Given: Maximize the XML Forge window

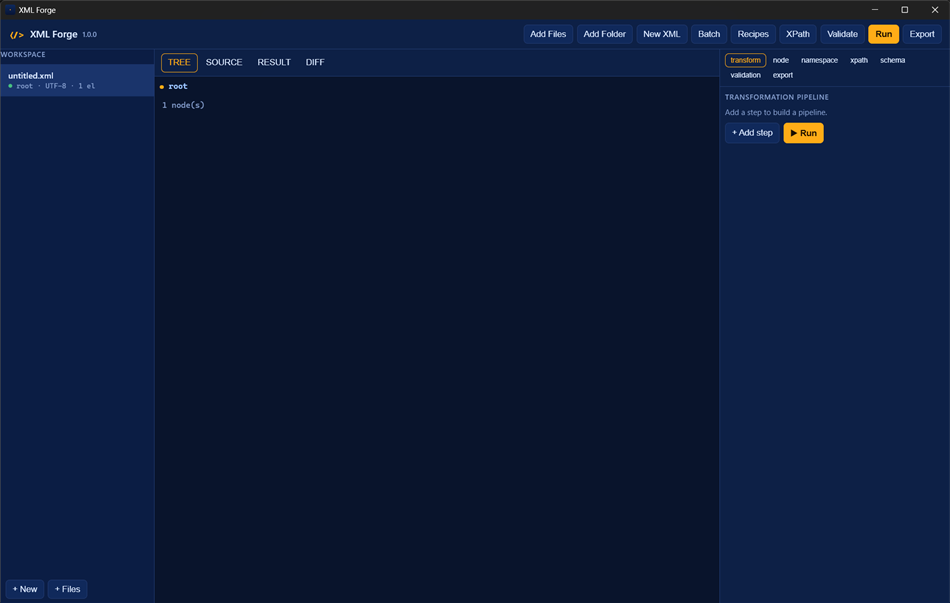Looking at the screenshot, I should point(905,10).
